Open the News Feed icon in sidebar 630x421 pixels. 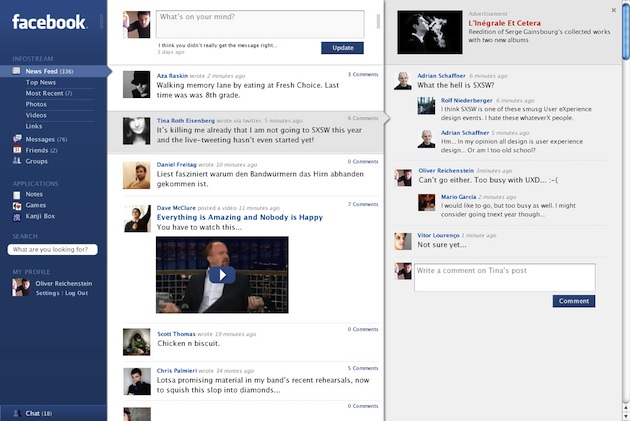[16, 71]
